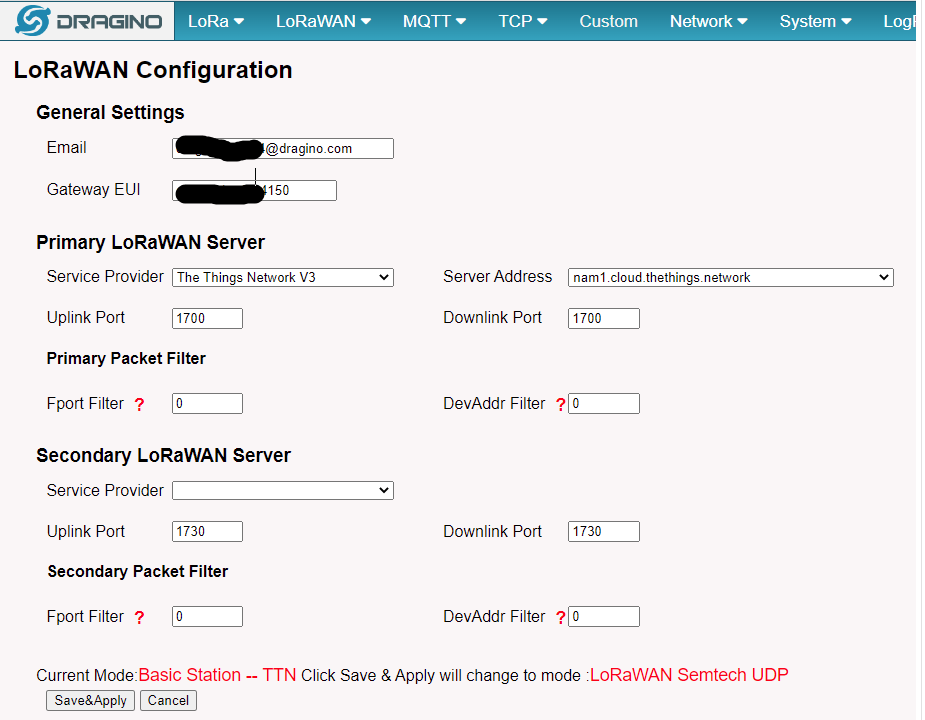Click the Primary LoRaWAN Server heading
This screenshot has width=925, height=720.
pyautogui.click(x=150, y=242)
